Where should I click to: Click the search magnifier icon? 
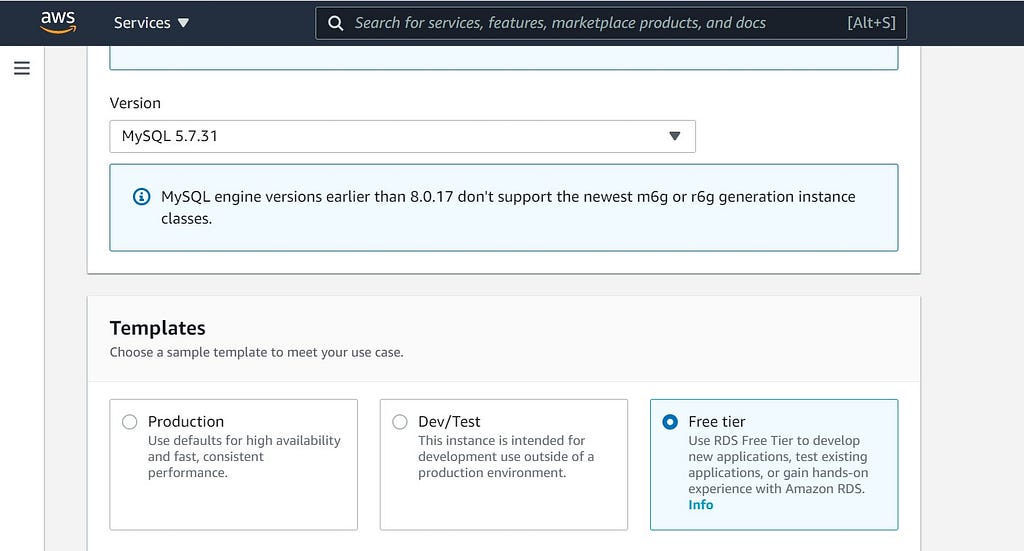tap(336, 24)
